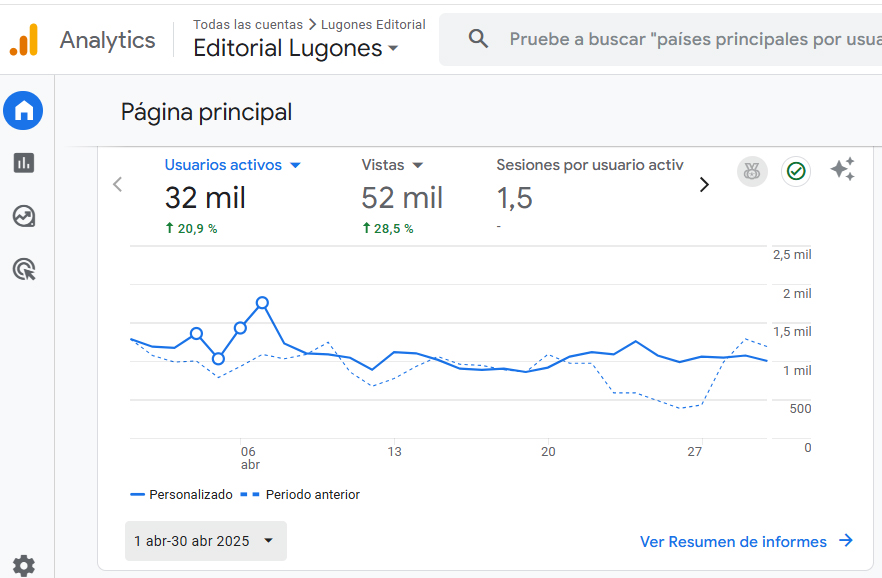This screenshot has width=882, height=578.
Task: Open the Advertising icon in sidebar
Action: coord(24,269)
